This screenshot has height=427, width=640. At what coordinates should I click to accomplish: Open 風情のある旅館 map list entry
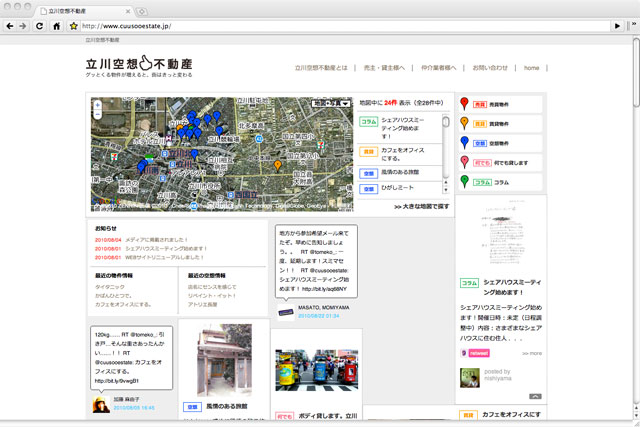400,173
